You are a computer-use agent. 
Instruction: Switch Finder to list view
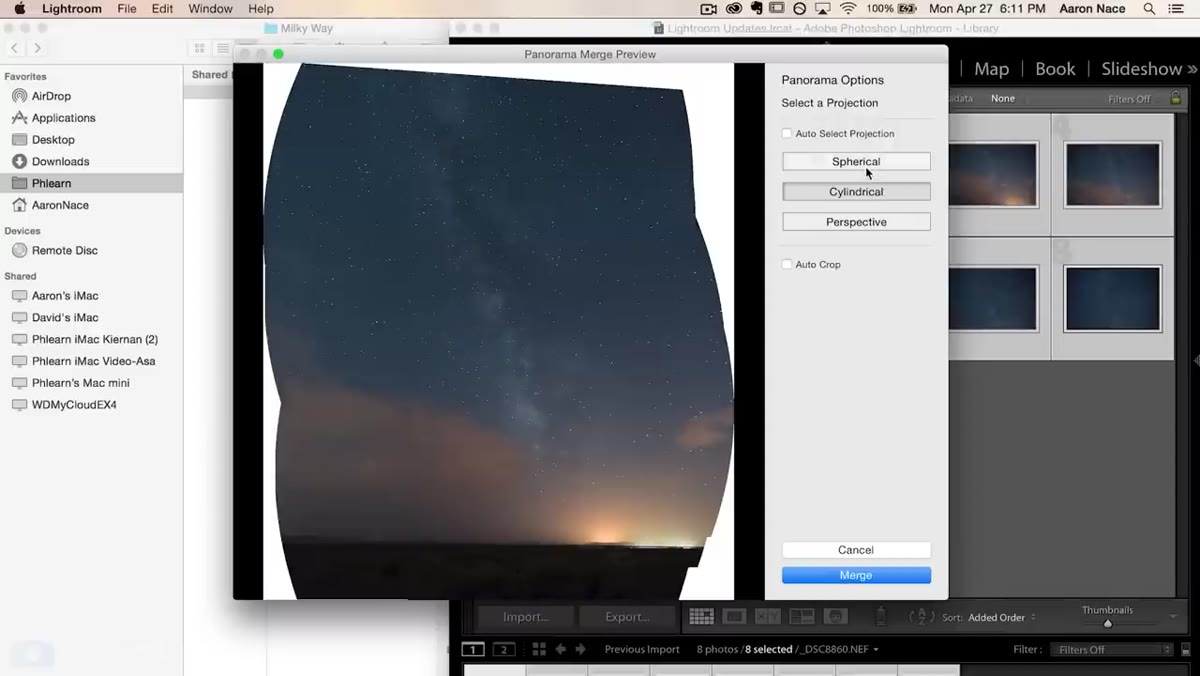(222, 48)
